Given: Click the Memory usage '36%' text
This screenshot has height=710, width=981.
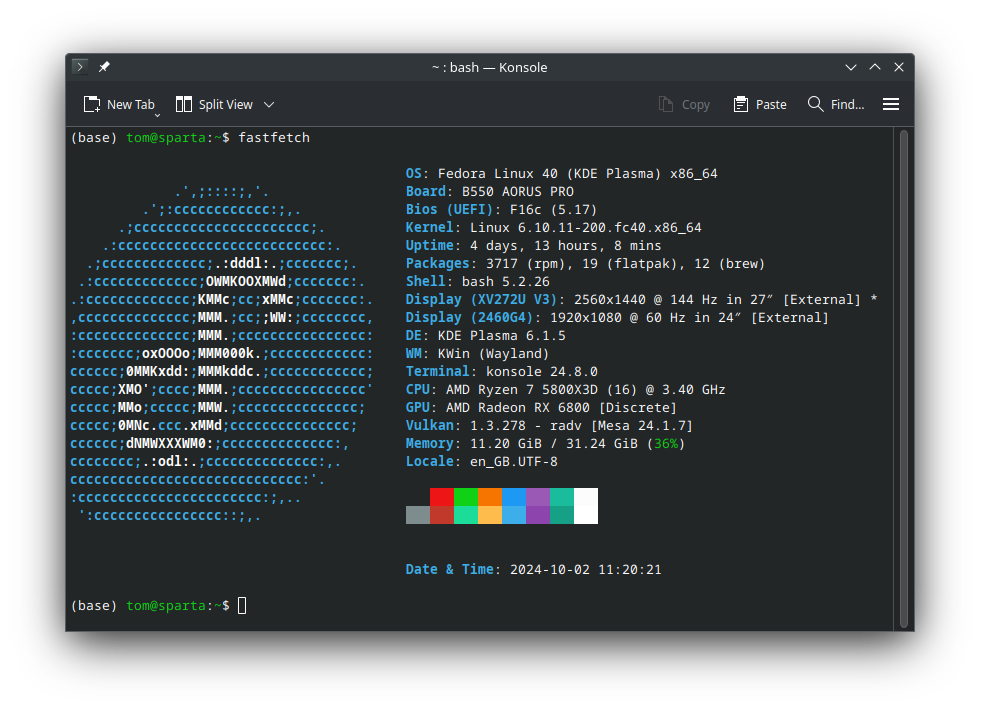Looking at the screenshot, I should pos(666,444).
